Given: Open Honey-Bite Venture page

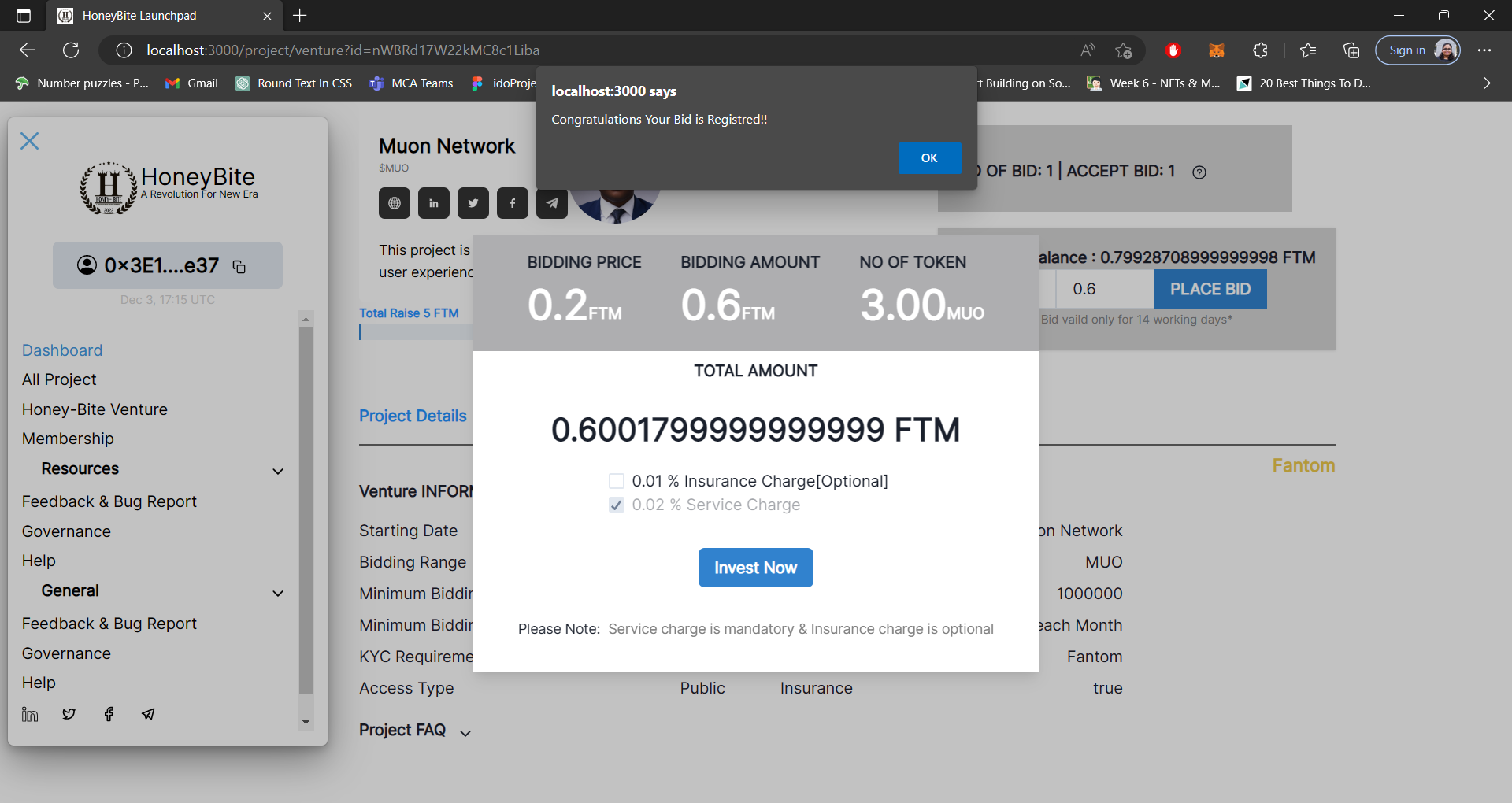Looking at the screenshot, I should pyautogui.click(x=94, y=409).
